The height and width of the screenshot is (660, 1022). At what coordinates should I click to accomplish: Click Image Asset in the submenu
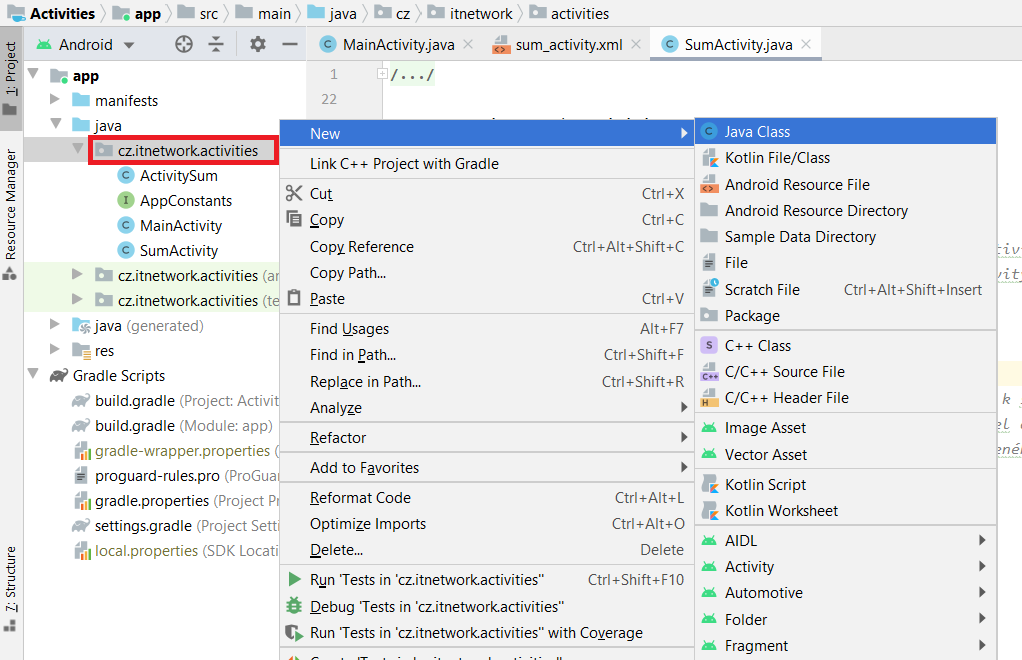765,428
